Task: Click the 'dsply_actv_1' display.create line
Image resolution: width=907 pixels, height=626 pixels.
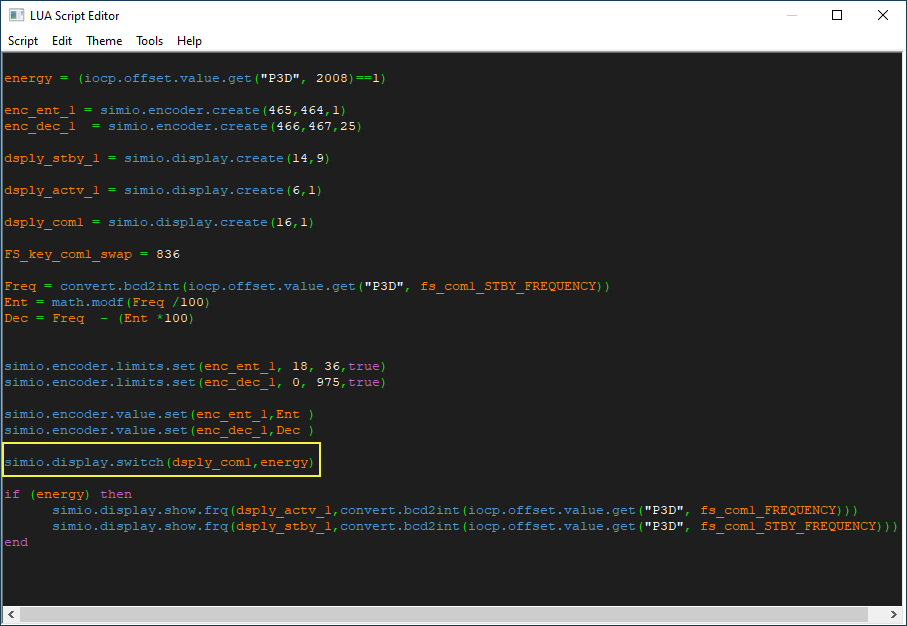Action: point(163,190)
